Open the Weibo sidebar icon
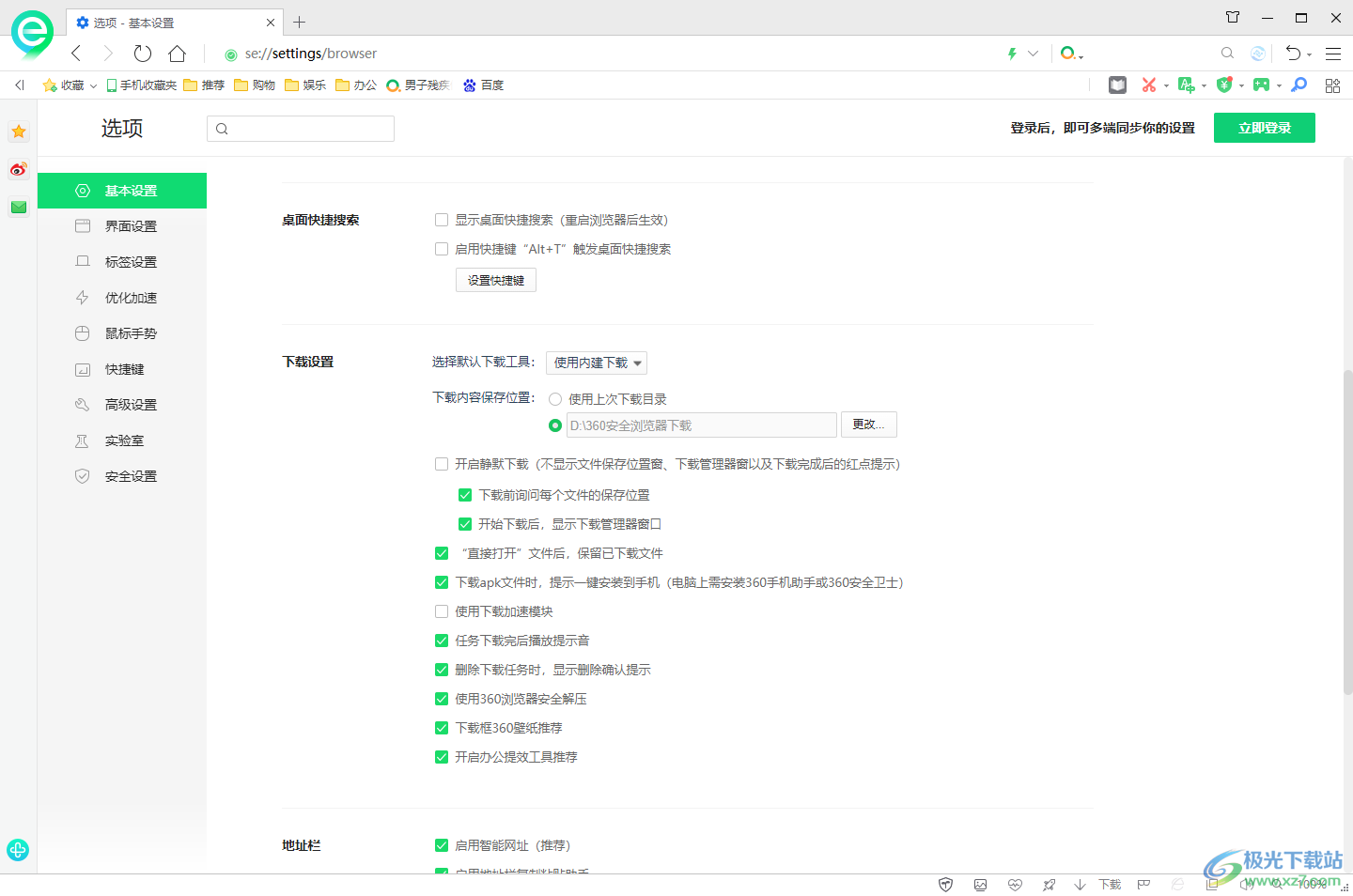Image resolution: width=1353 pixels, height=896 pixels. 19,169
